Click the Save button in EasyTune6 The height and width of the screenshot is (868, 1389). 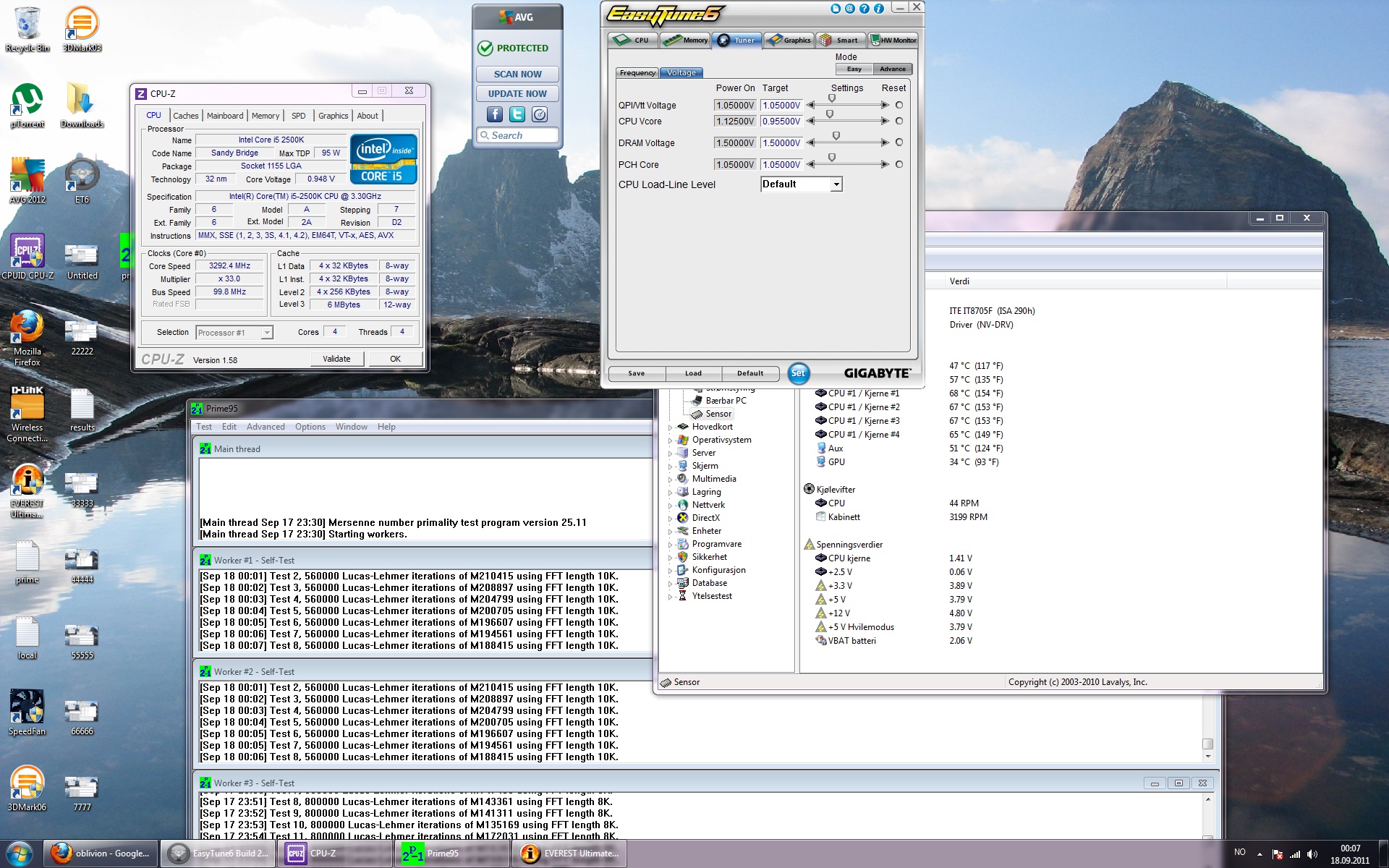[x=637, y=373]
